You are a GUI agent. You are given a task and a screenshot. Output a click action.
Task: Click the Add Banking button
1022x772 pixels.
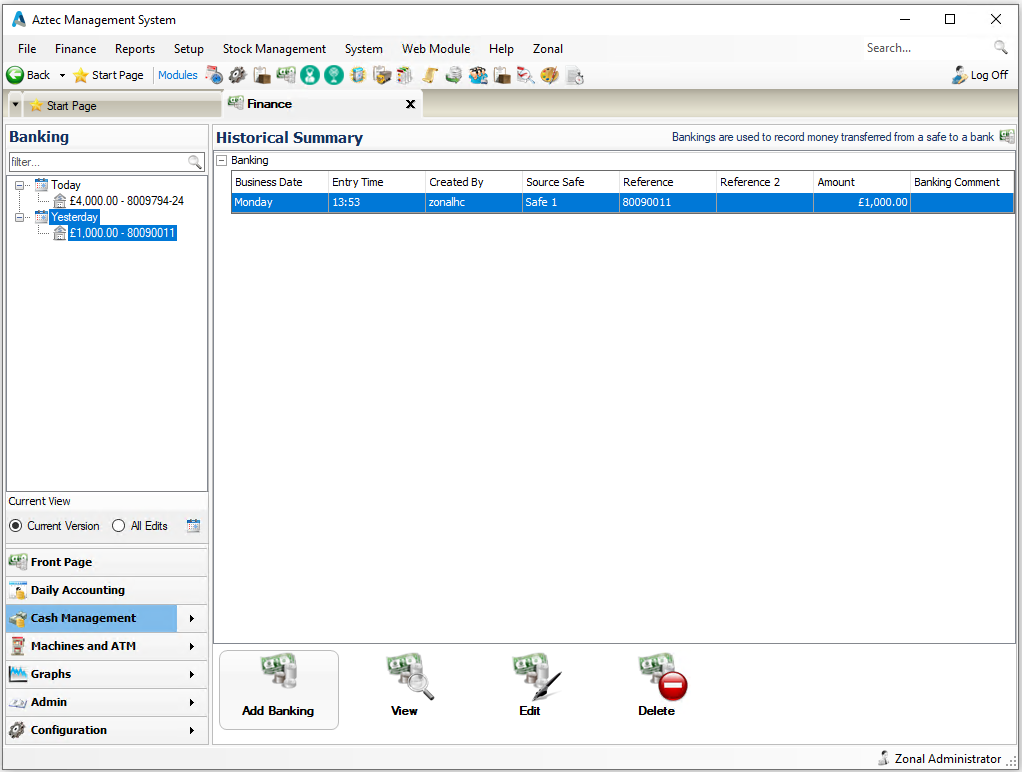278,690
